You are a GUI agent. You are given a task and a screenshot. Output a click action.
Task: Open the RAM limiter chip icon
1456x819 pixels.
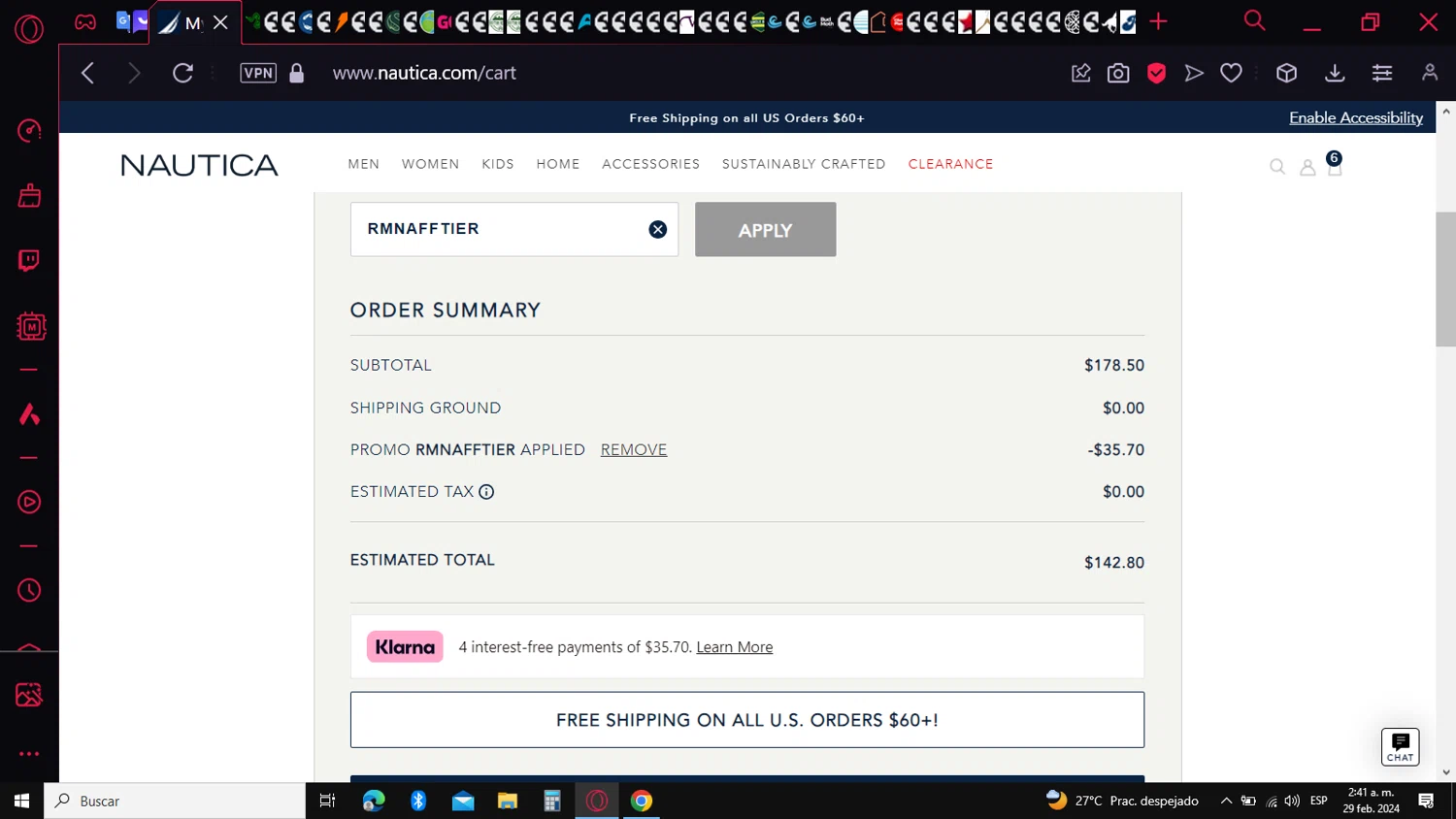31,327
